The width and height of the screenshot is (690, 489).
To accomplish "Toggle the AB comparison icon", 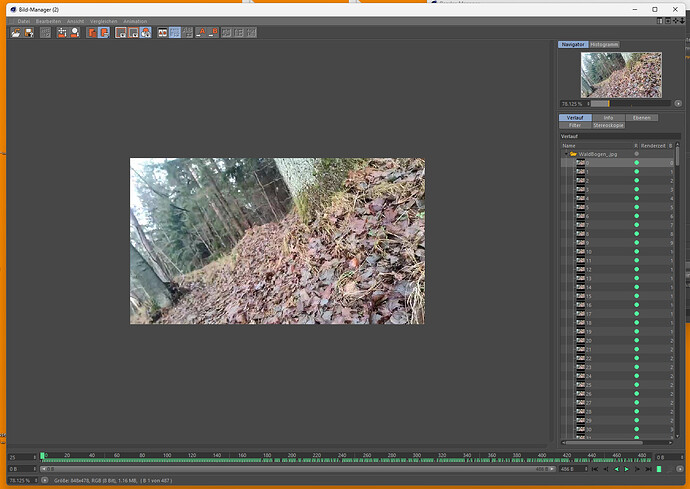I will pos(162,33).
